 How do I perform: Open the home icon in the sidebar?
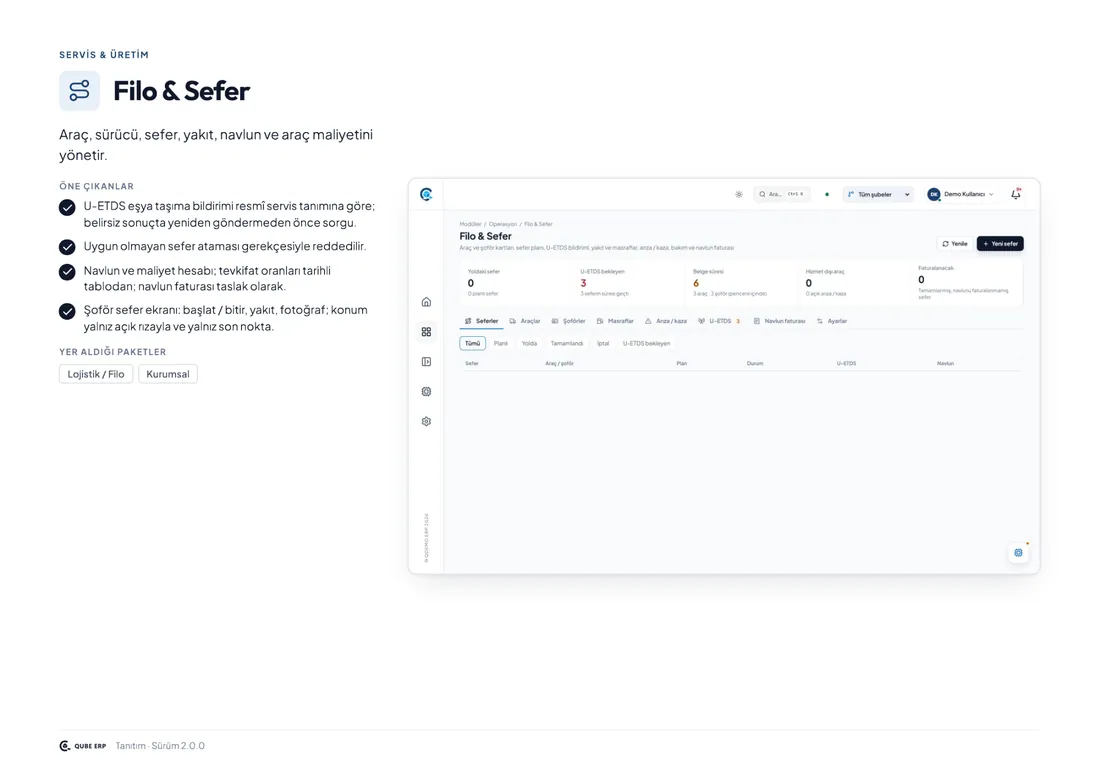(426, 302)
